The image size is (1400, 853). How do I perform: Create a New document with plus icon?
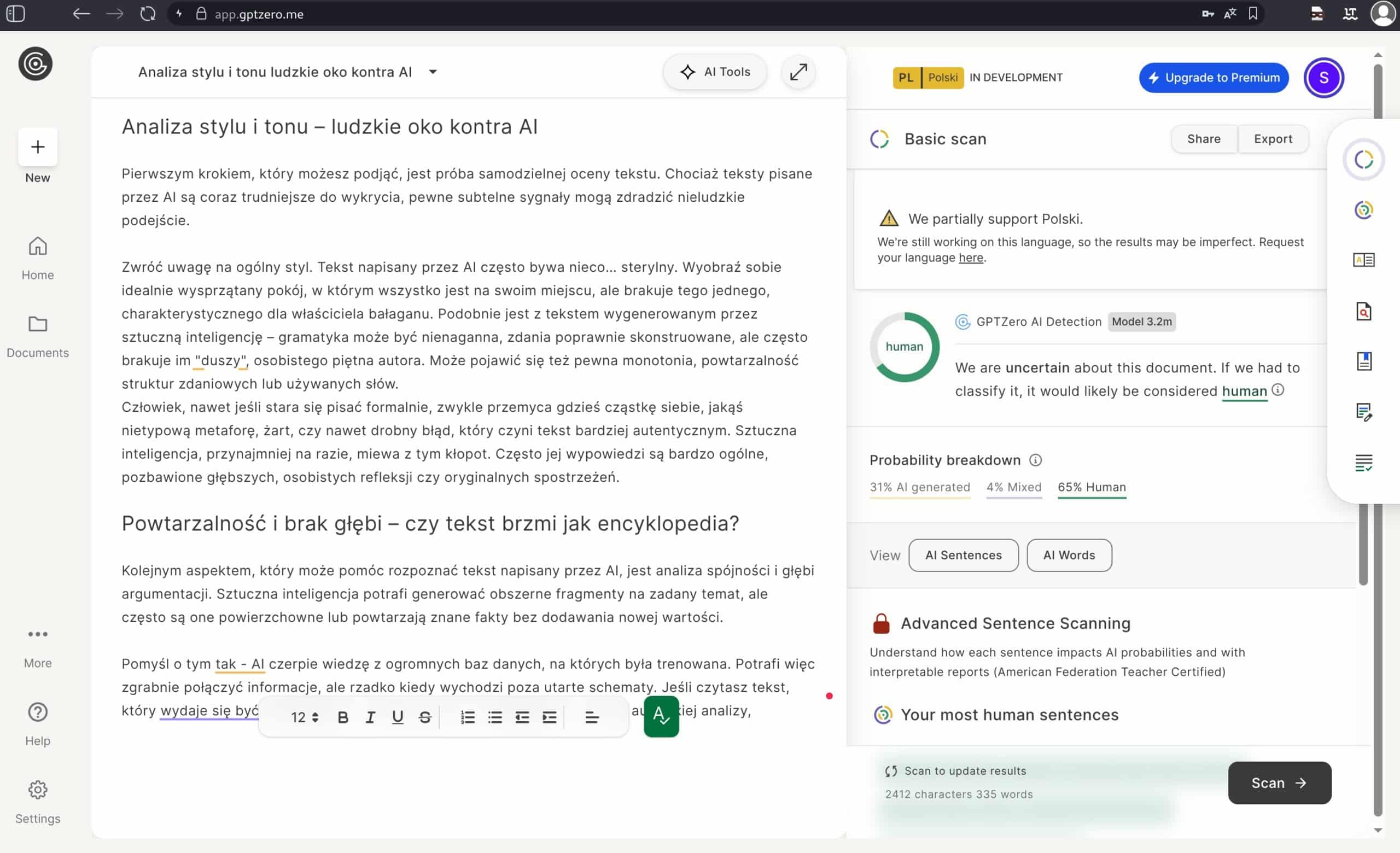(38, 147)
